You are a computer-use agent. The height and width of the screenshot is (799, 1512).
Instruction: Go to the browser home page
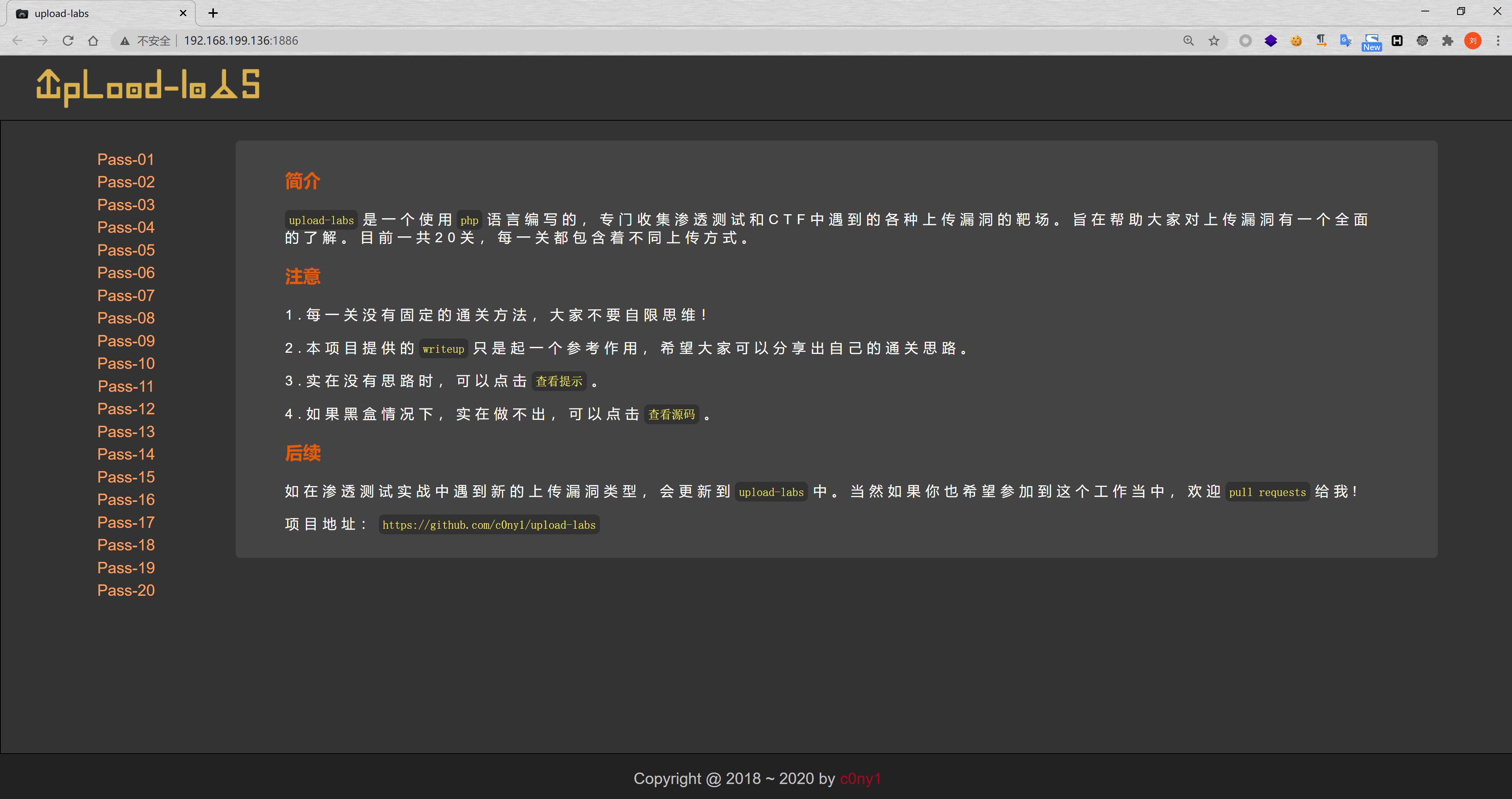[x=93, y=41]
